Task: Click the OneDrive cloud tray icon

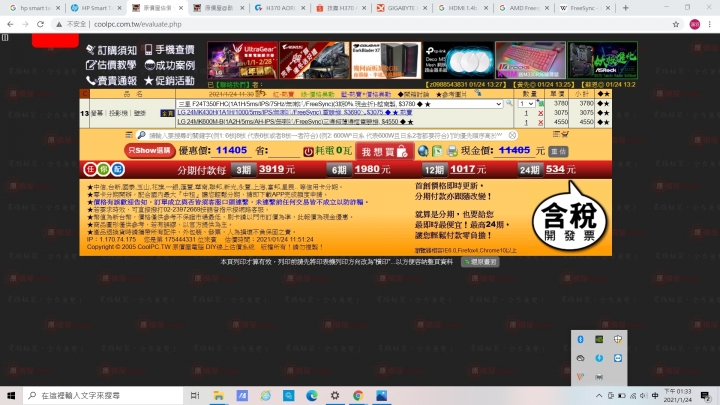Action: coord(580,358)
